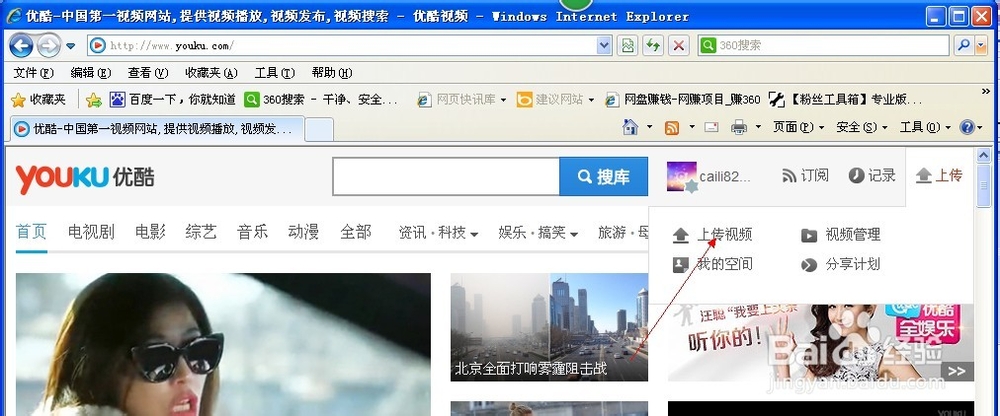Click the YOUKU 优酷 logo

85,178
